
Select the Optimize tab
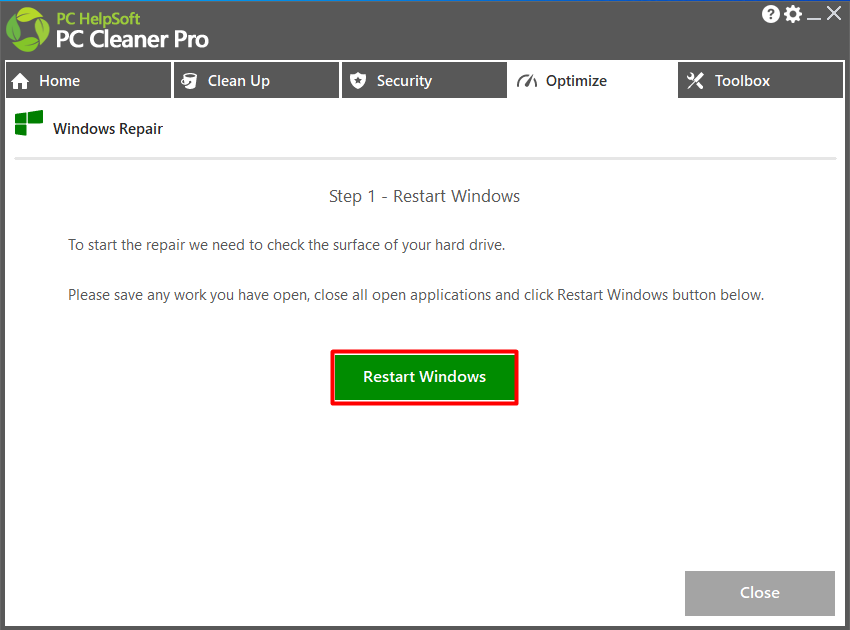(x=592, y=80)
